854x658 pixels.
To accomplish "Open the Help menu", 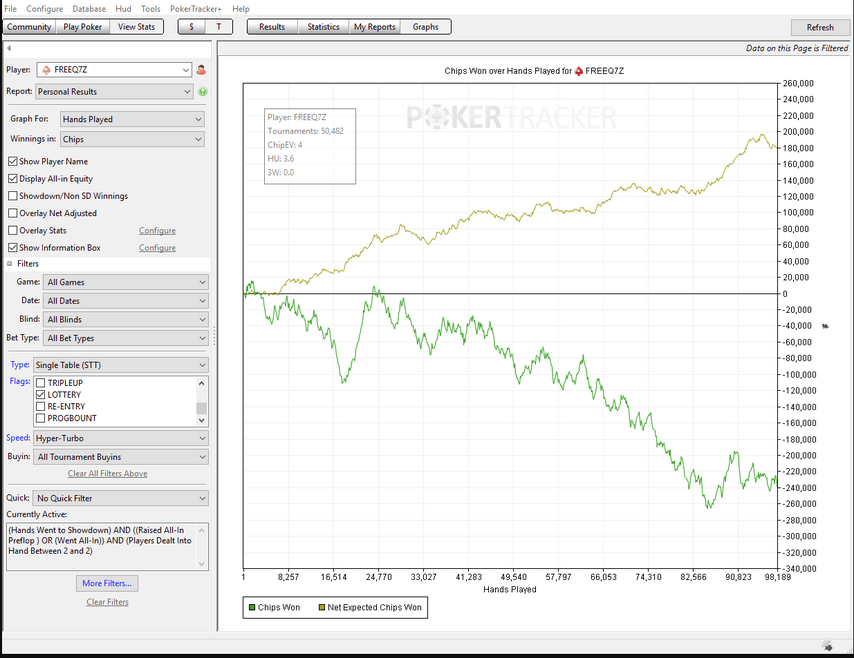I will [241, 9].
